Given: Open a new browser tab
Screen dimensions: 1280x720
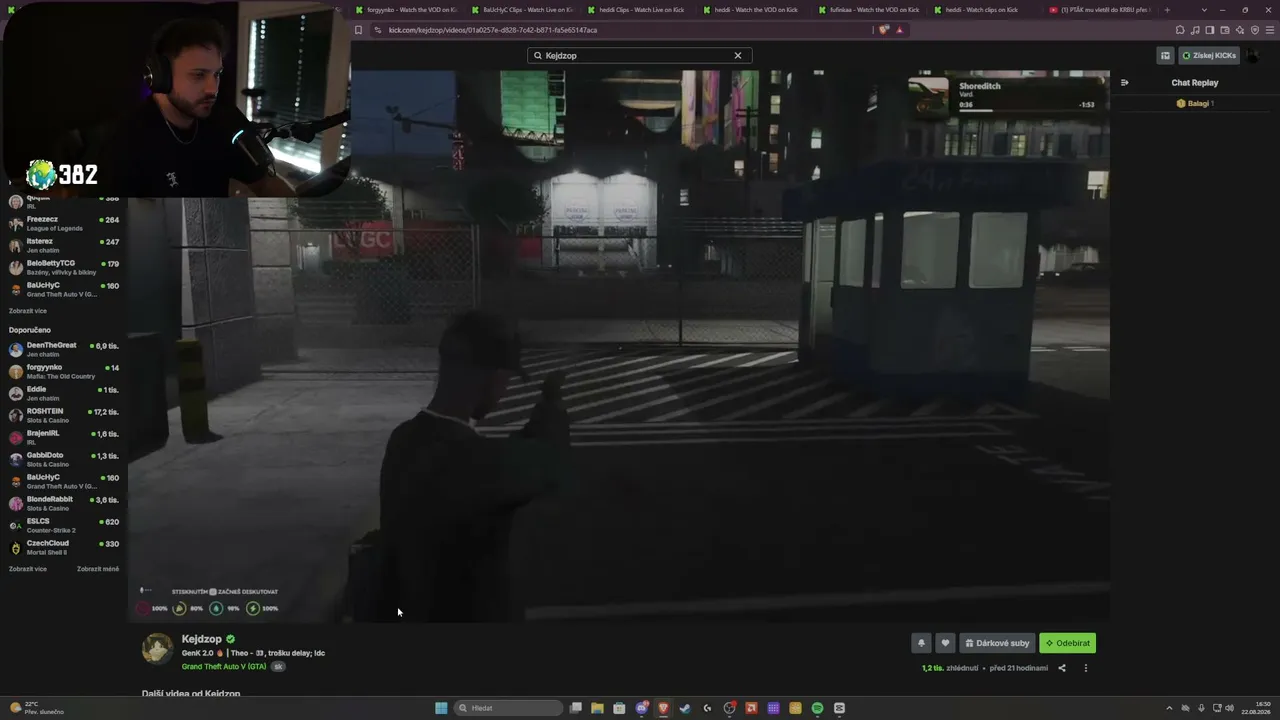Looking at the screenshot, I should click(1167, 10).
